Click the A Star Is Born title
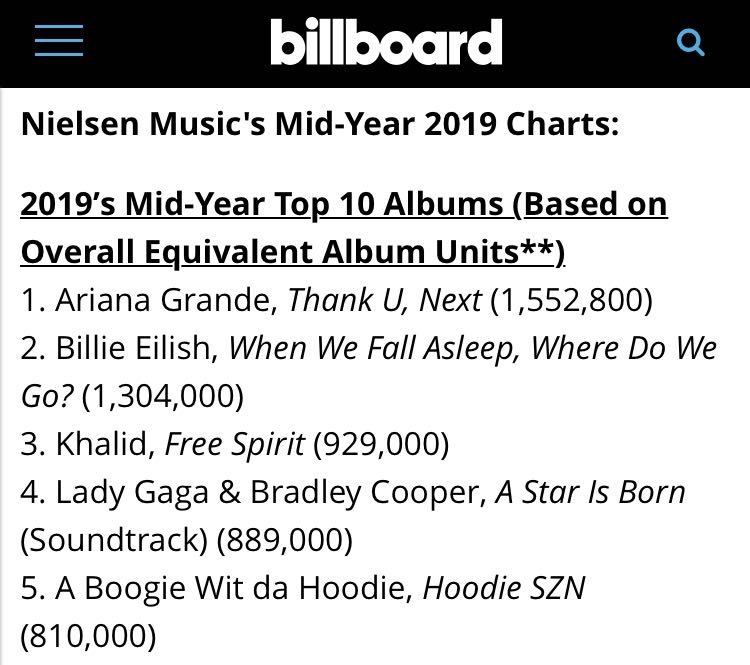 click(590, 492)
